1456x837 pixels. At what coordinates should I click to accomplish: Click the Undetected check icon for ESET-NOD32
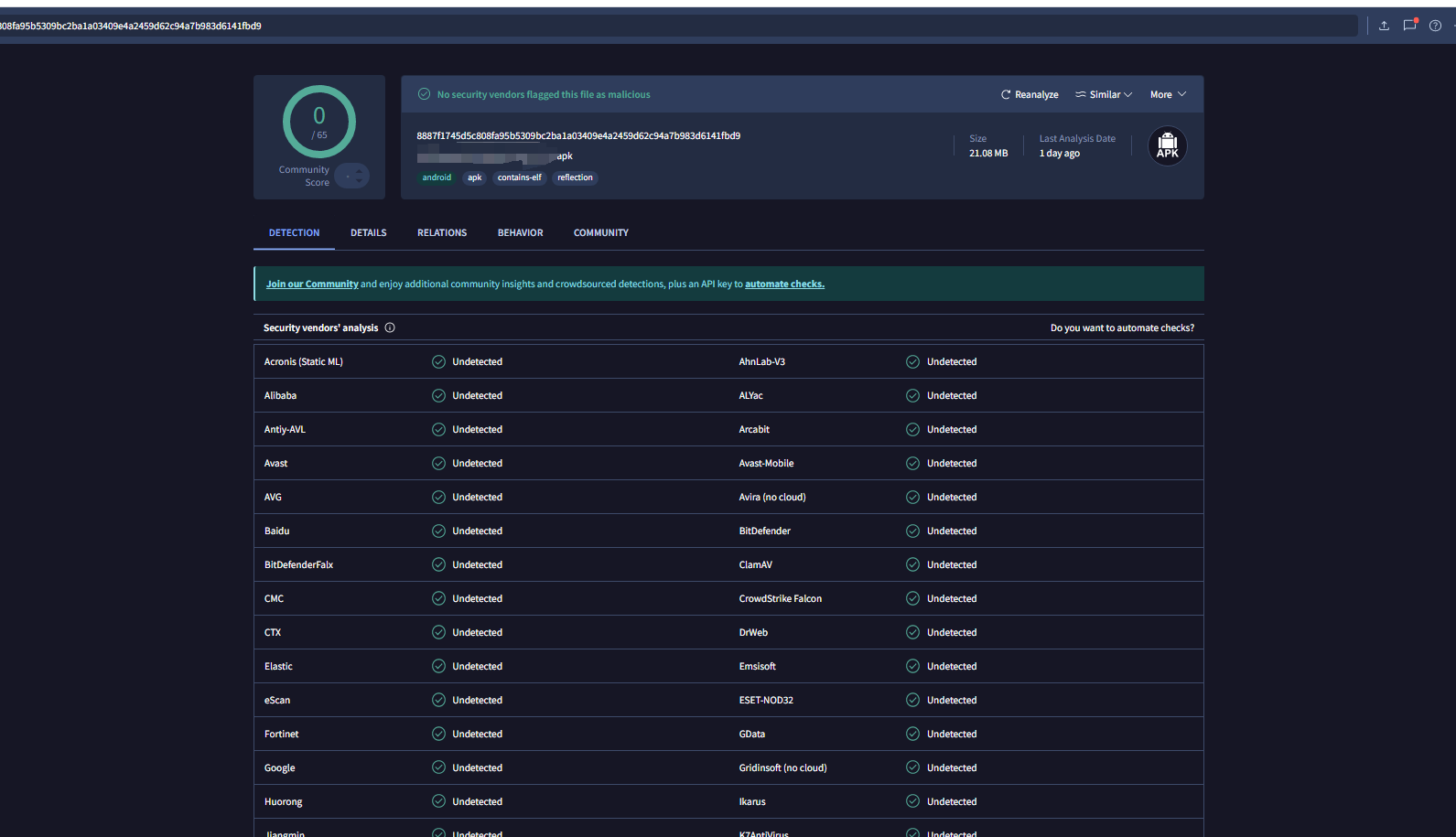pyautogui.click(x=912, y=700)
